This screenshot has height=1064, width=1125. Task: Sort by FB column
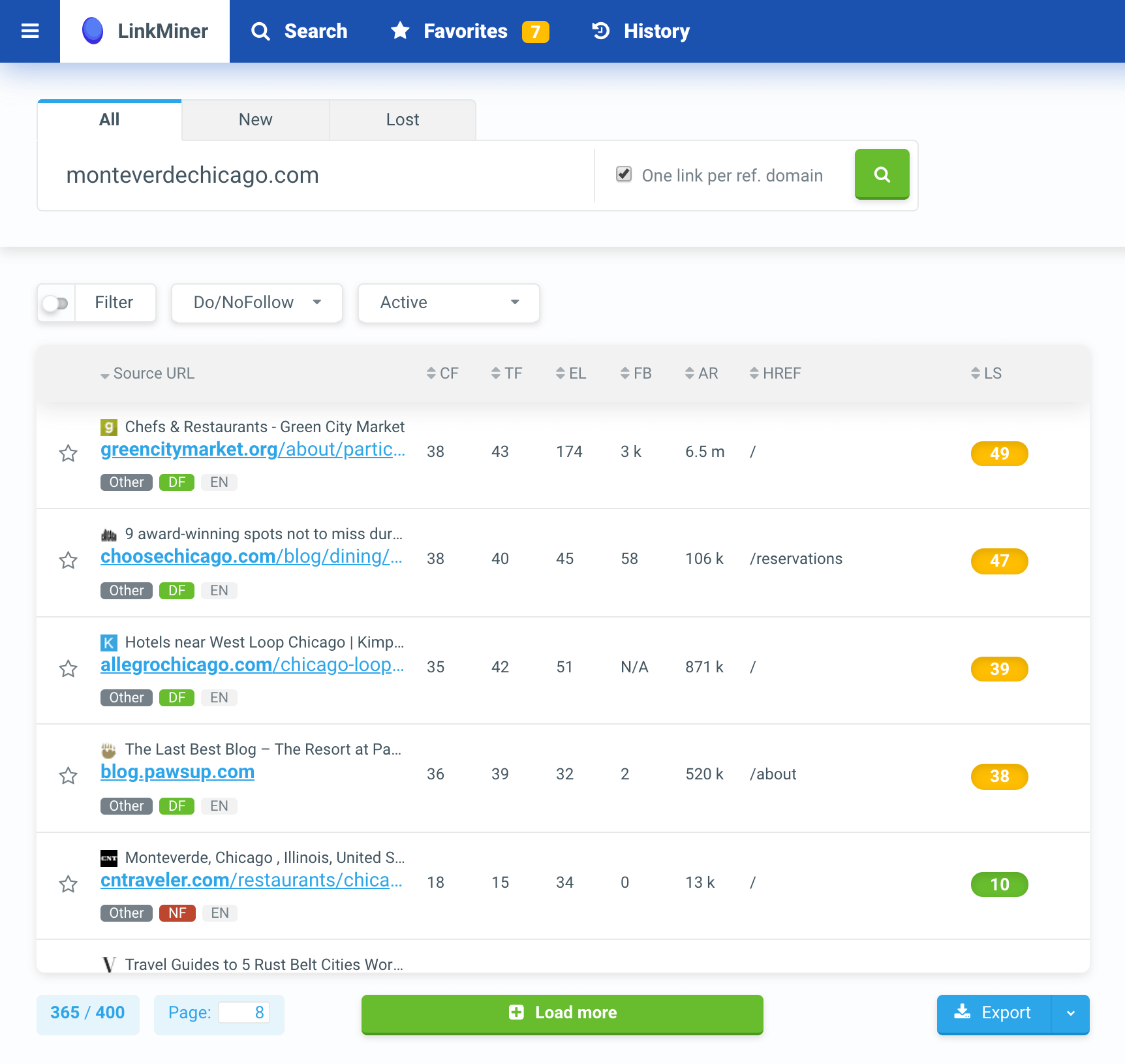pyautogui.click(x=636, y=373)
